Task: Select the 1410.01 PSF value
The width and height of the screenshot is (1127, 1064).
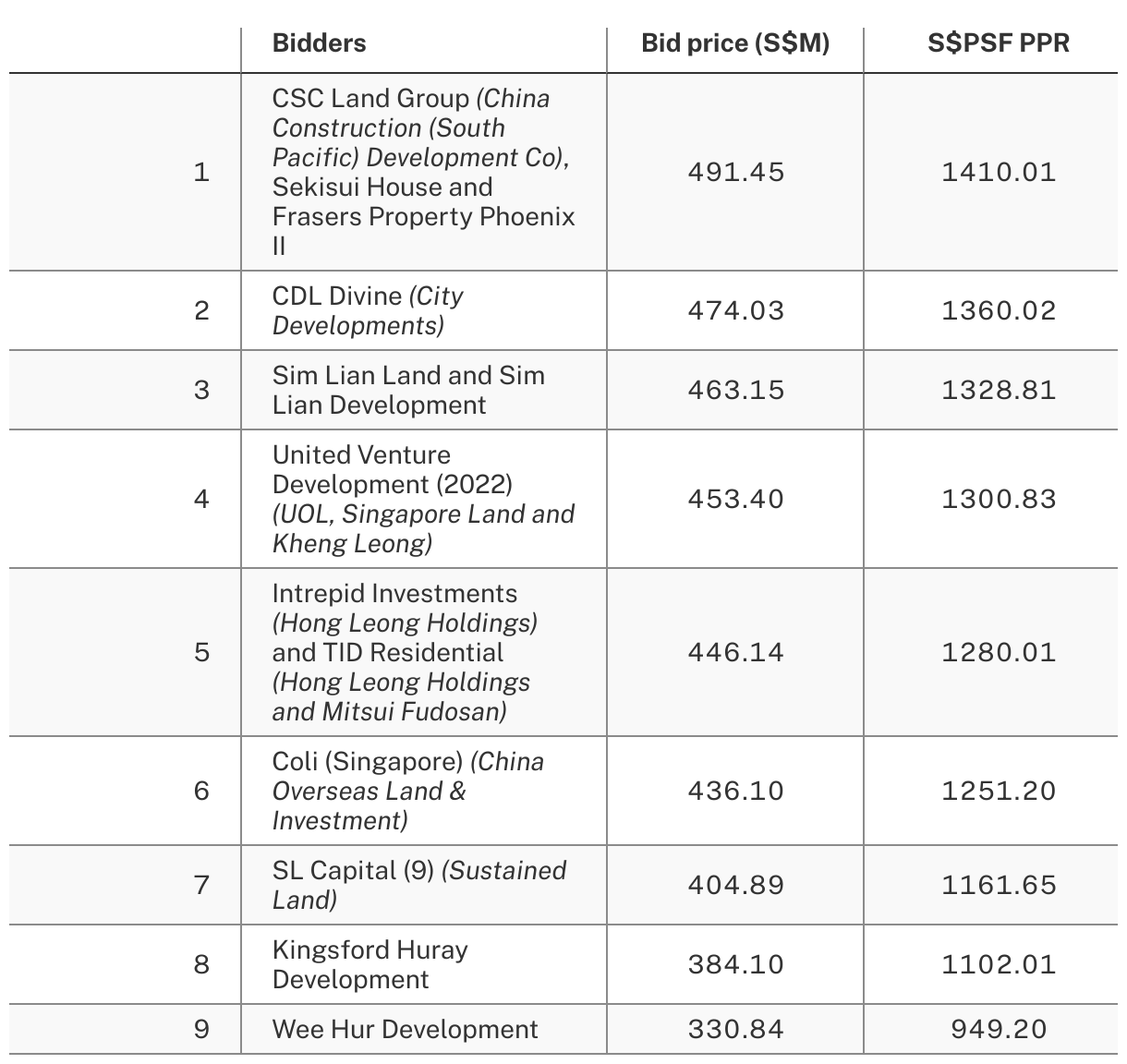Action: pos(999,173)
